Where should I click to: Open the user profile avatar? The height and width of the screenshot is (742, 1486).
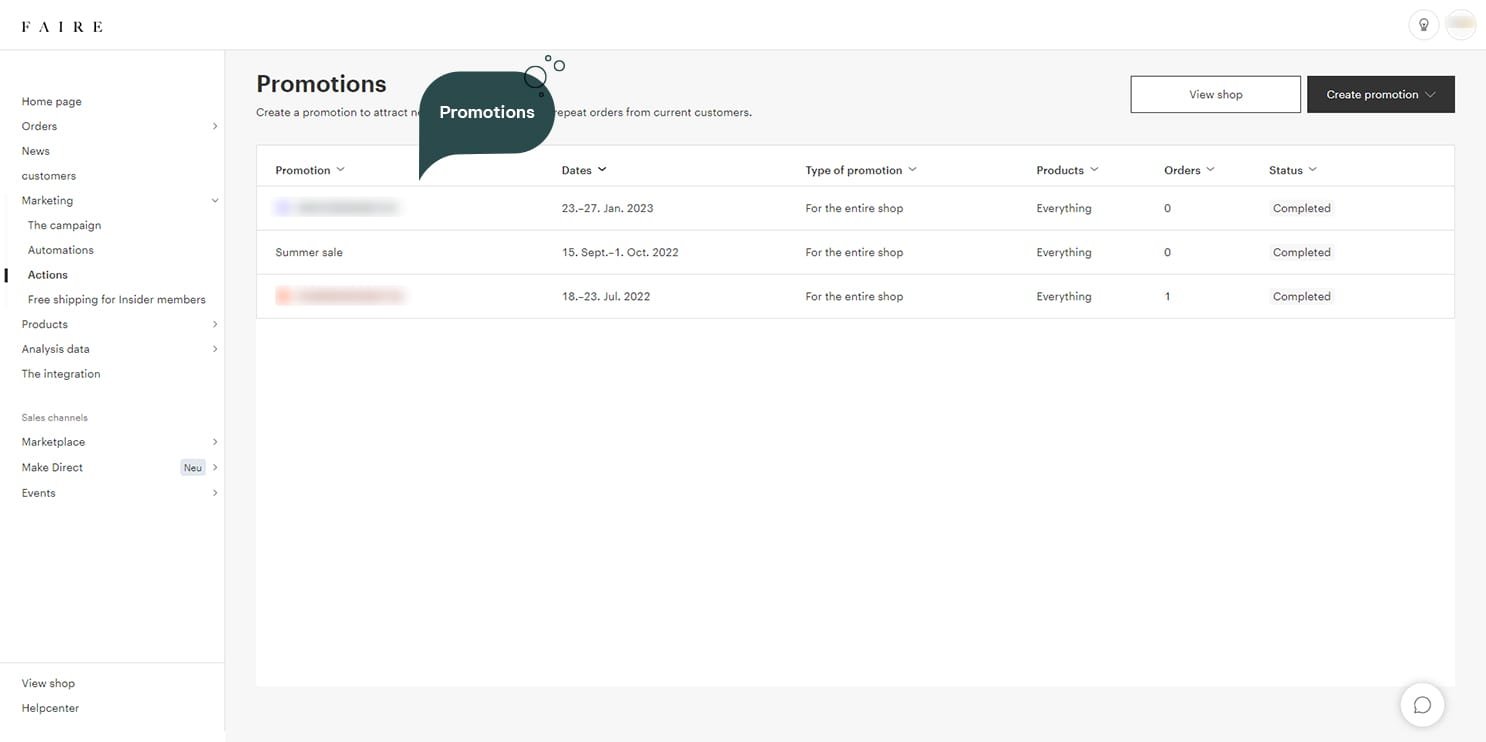[x=1461, y=25]
